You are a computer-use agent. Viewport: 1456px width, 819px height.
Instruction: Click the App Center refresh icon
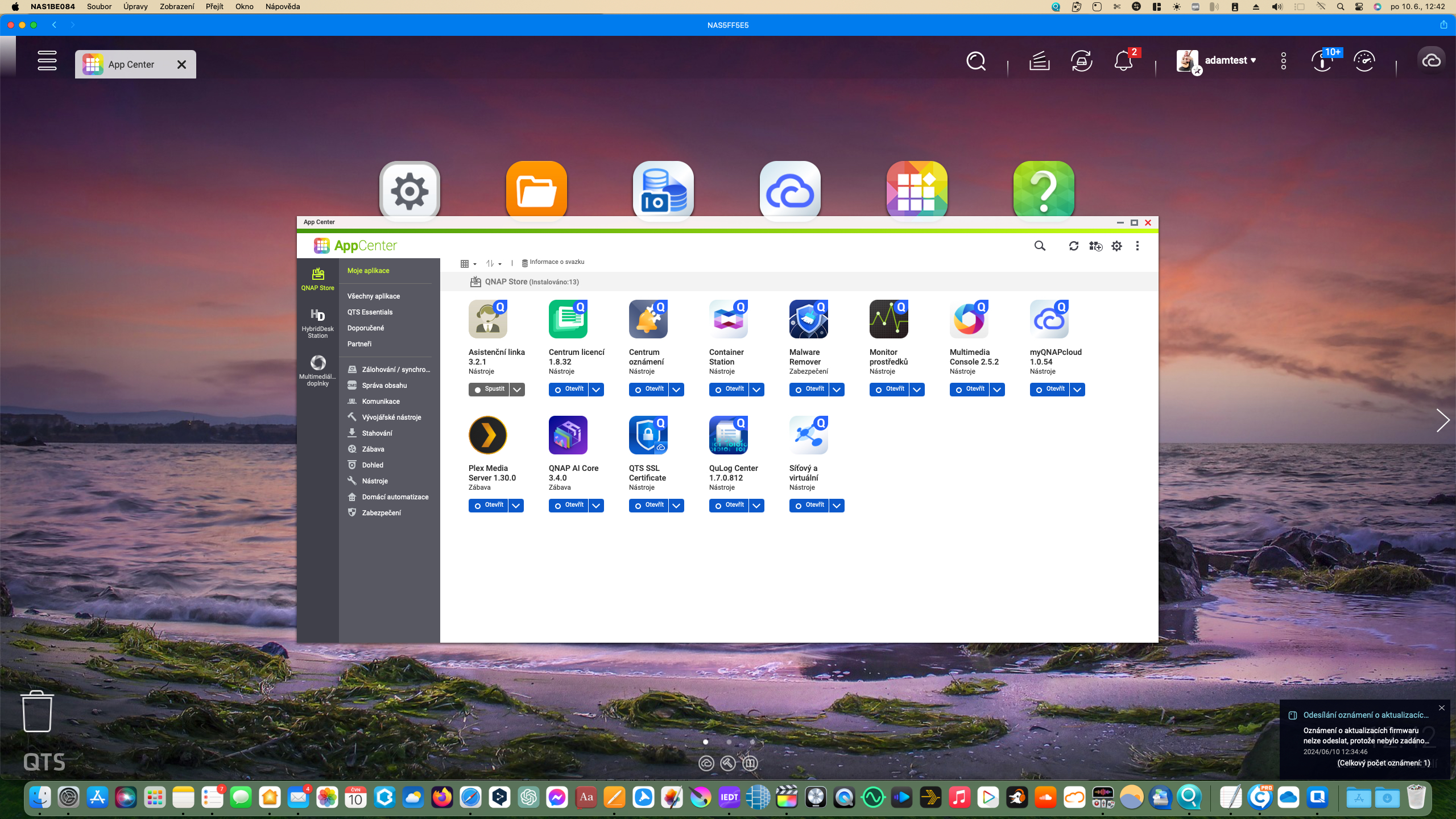(1073, 246)
